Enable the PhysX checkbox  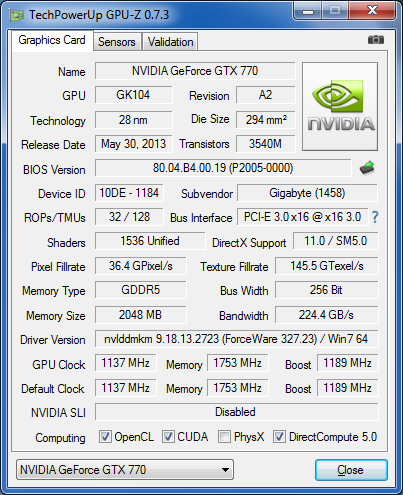pos(224,436)
